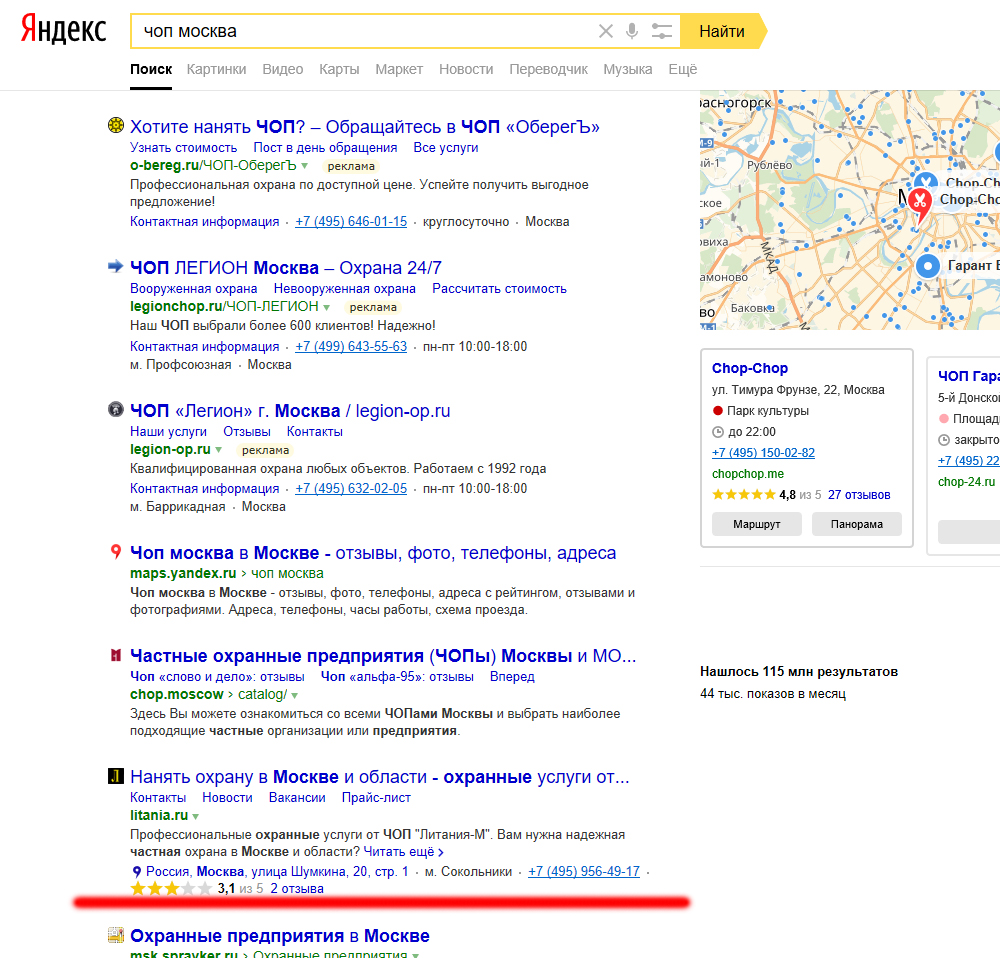Open 'Охранные предприятия в Москве' result
The width and height of the screenshot is (1000, 958).
tap(280, 936)
